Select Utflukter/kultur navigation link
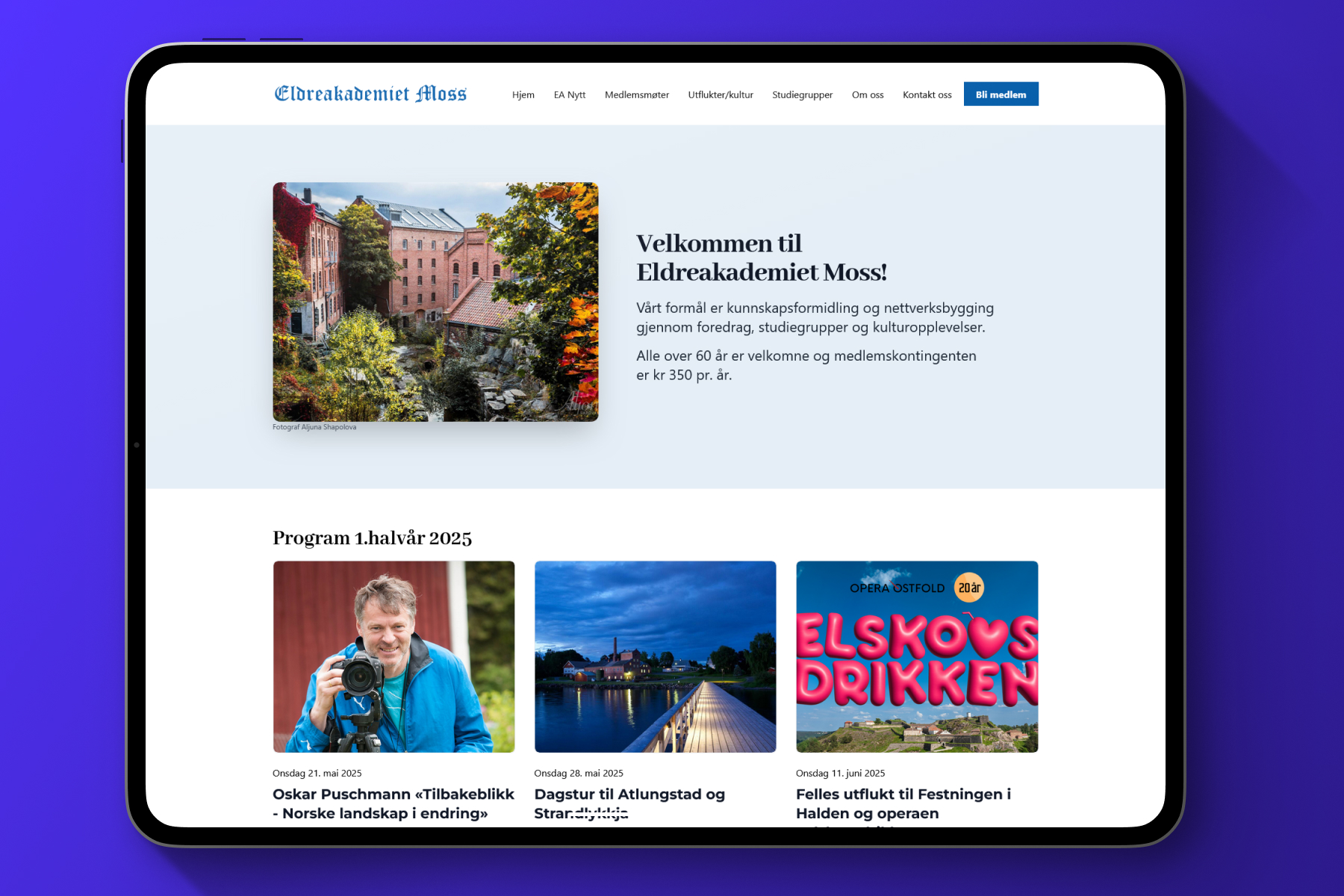The height and width of the screenshot is (896, 1344). pyautogui.click(x=721, y=95)
